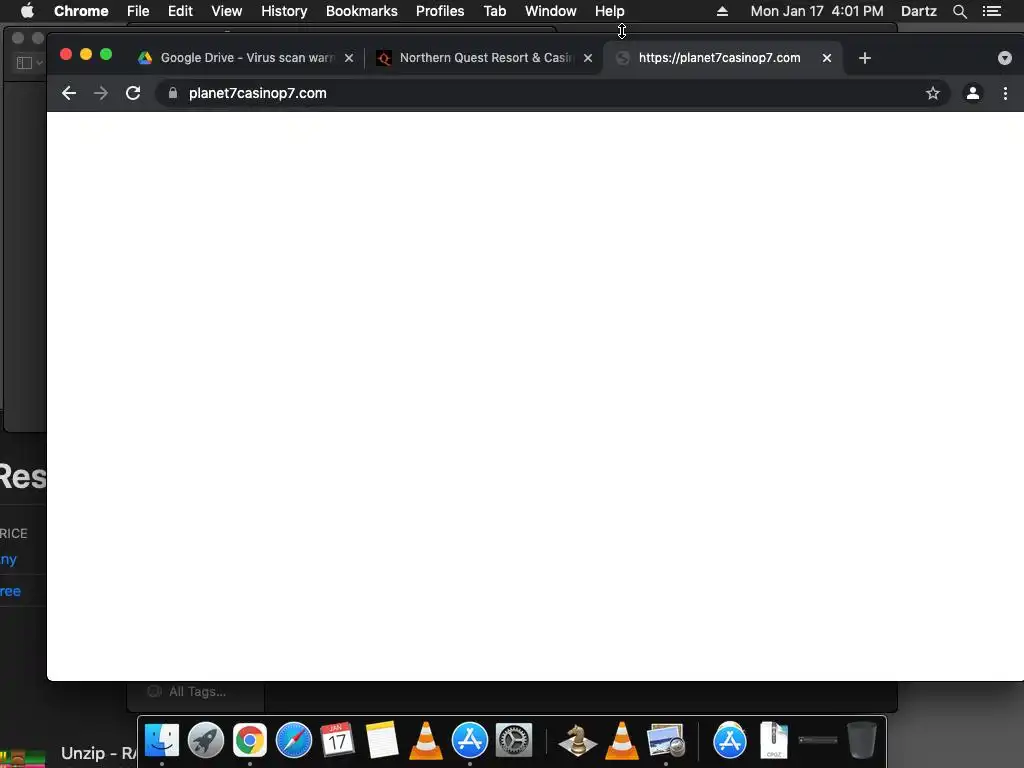
Task: Close the Google Drive tab
Action: pyautogui.click(x=349, y=58)
